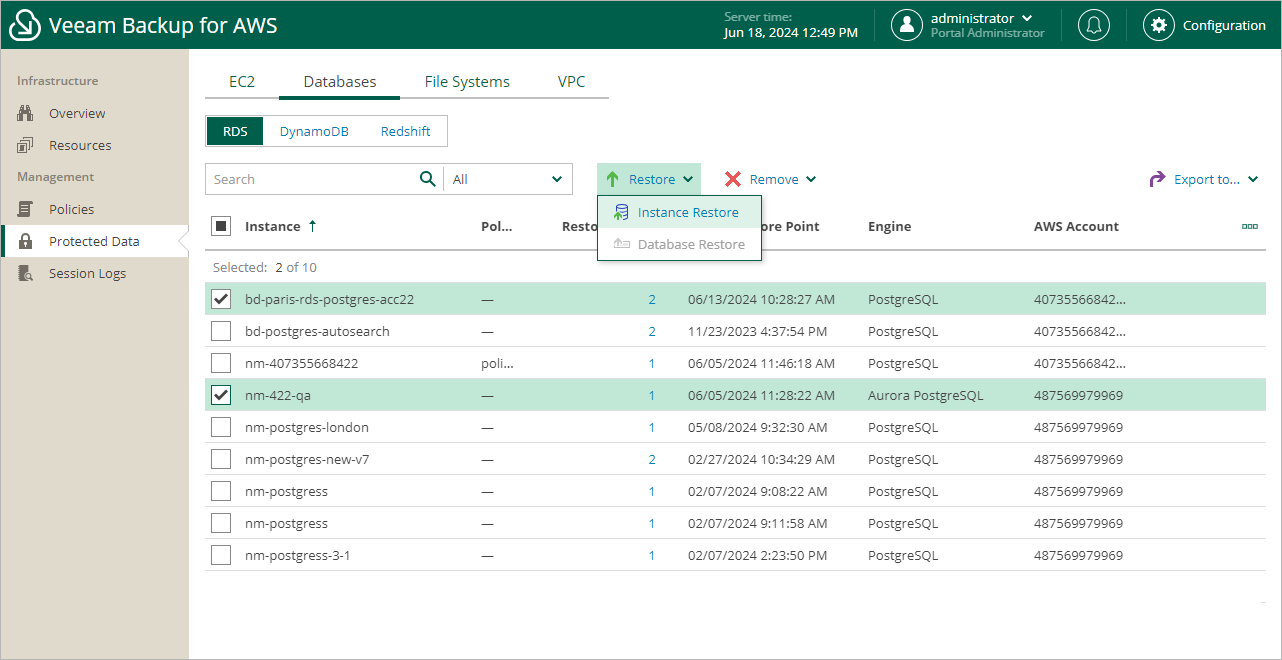This screenshot has height=660, width=1282.
Task: Open the notifications bell
Action: coord(1094,25)
